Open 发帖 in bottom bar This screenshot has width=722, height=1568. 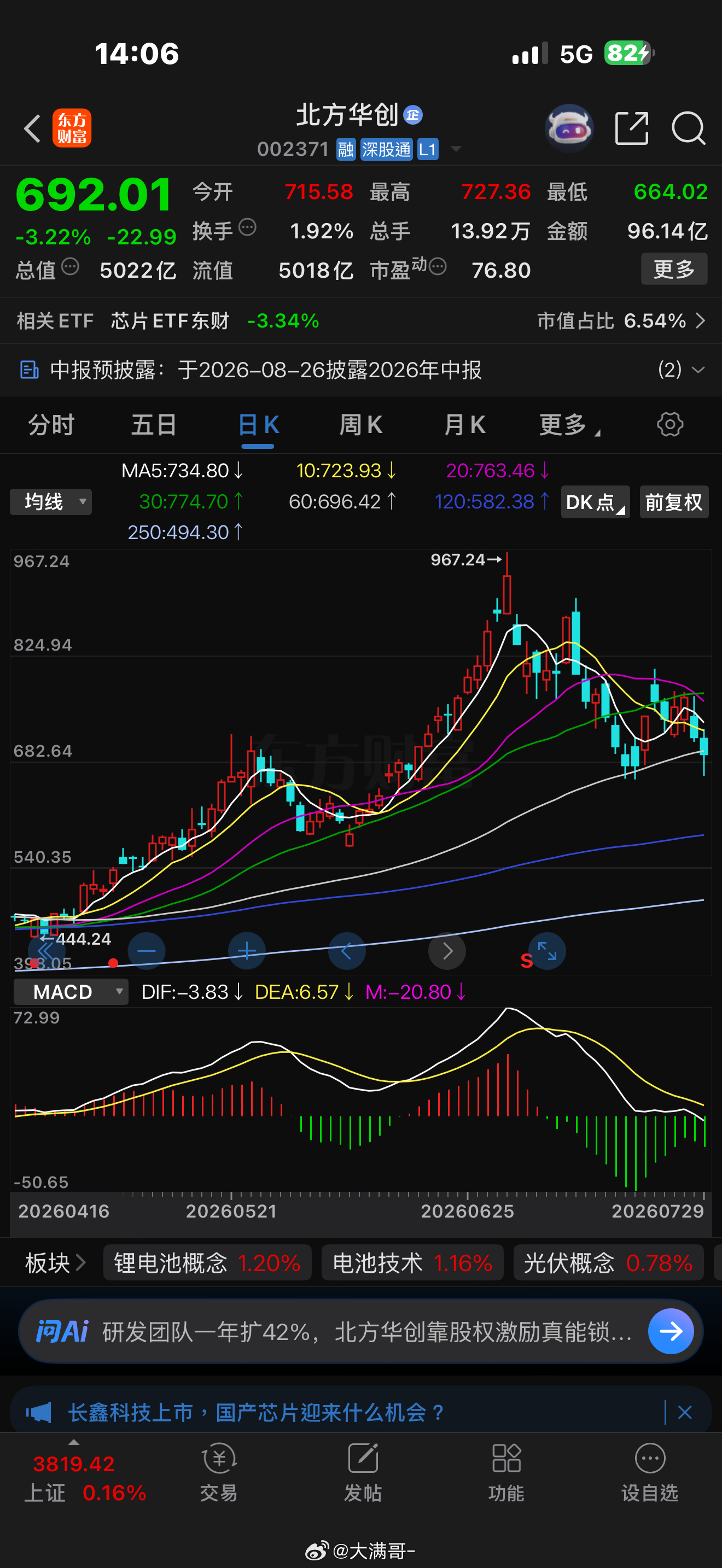tap(363, 1473)
